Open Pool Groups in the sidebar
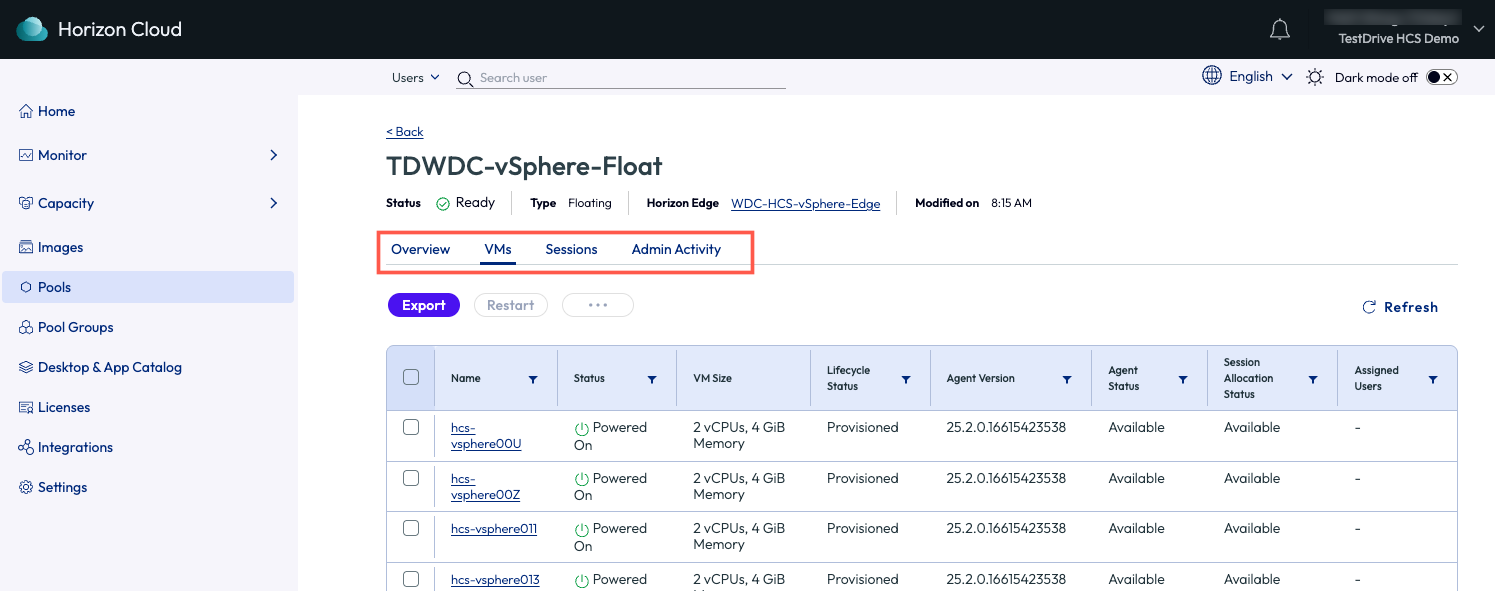Image resolution: width=1495 pixels, height=591 pixels. point(75,327)
